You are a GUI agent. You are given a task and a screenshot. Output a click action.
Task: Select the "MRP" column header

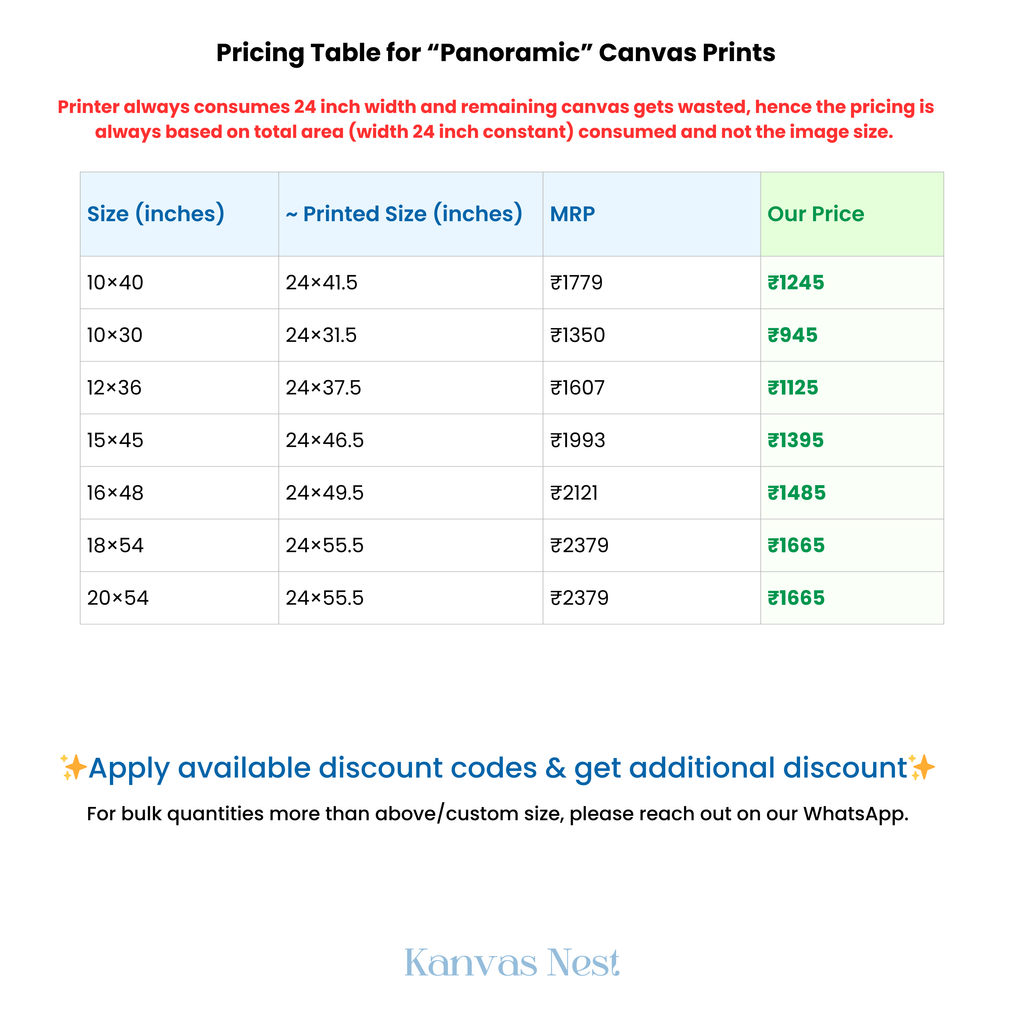573,214
